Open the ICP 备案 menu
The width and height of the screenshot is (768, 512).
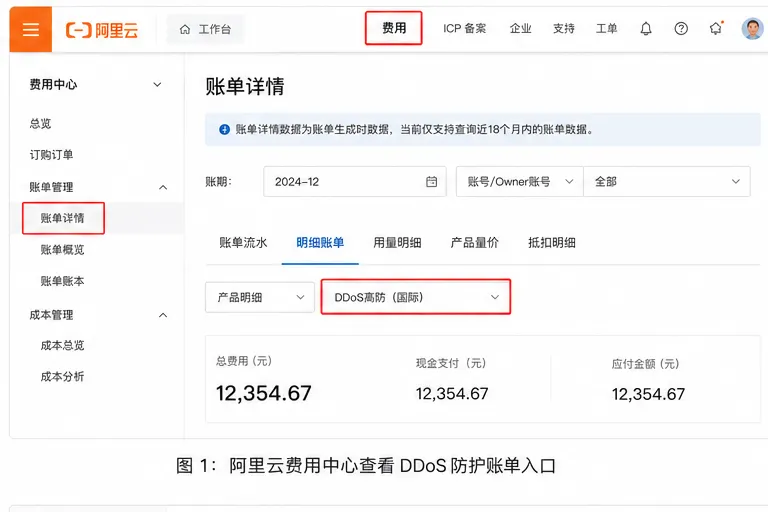pos(464,28)
